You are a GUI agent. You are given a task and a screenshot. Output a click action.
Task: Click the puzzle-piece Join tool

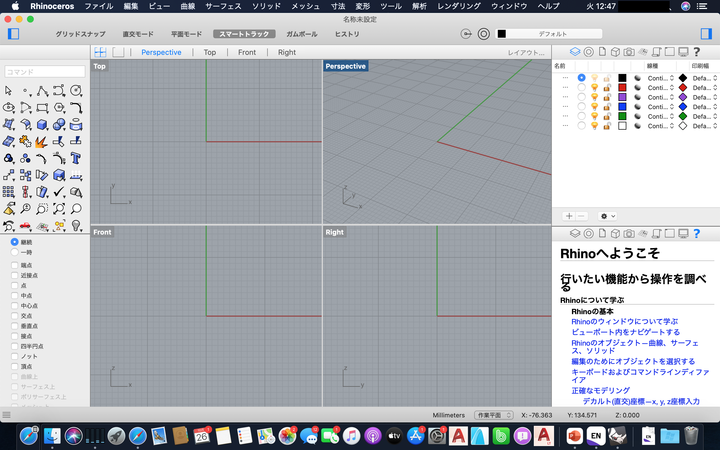[25, 142]
